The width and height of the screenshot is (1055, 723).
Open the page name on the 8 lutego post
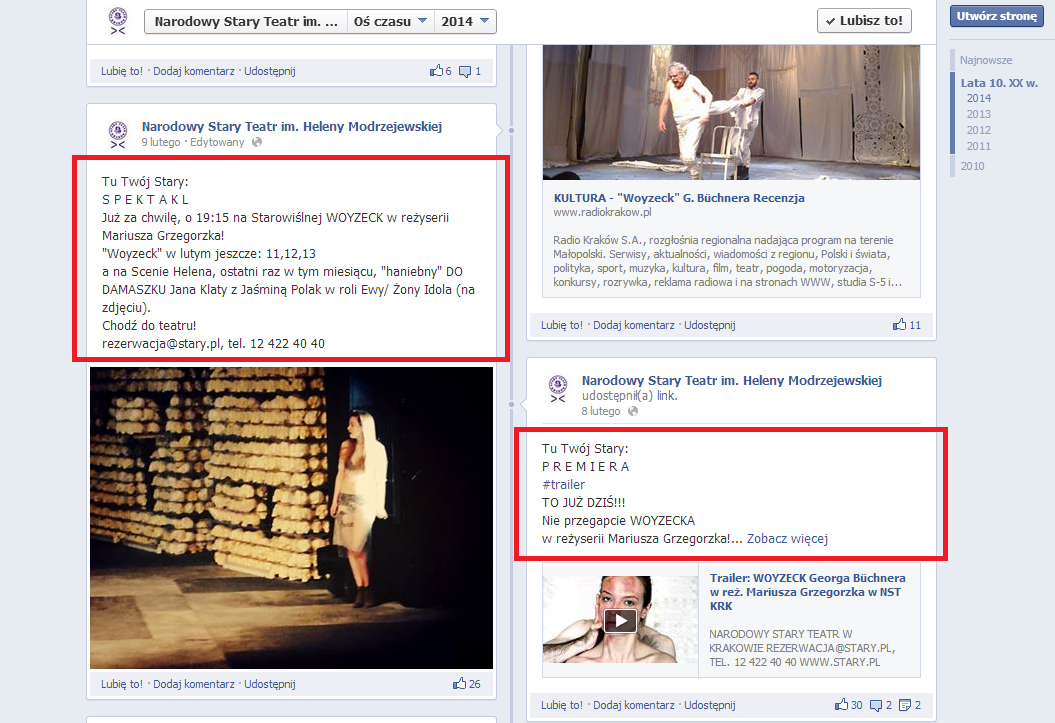(731, 381)
